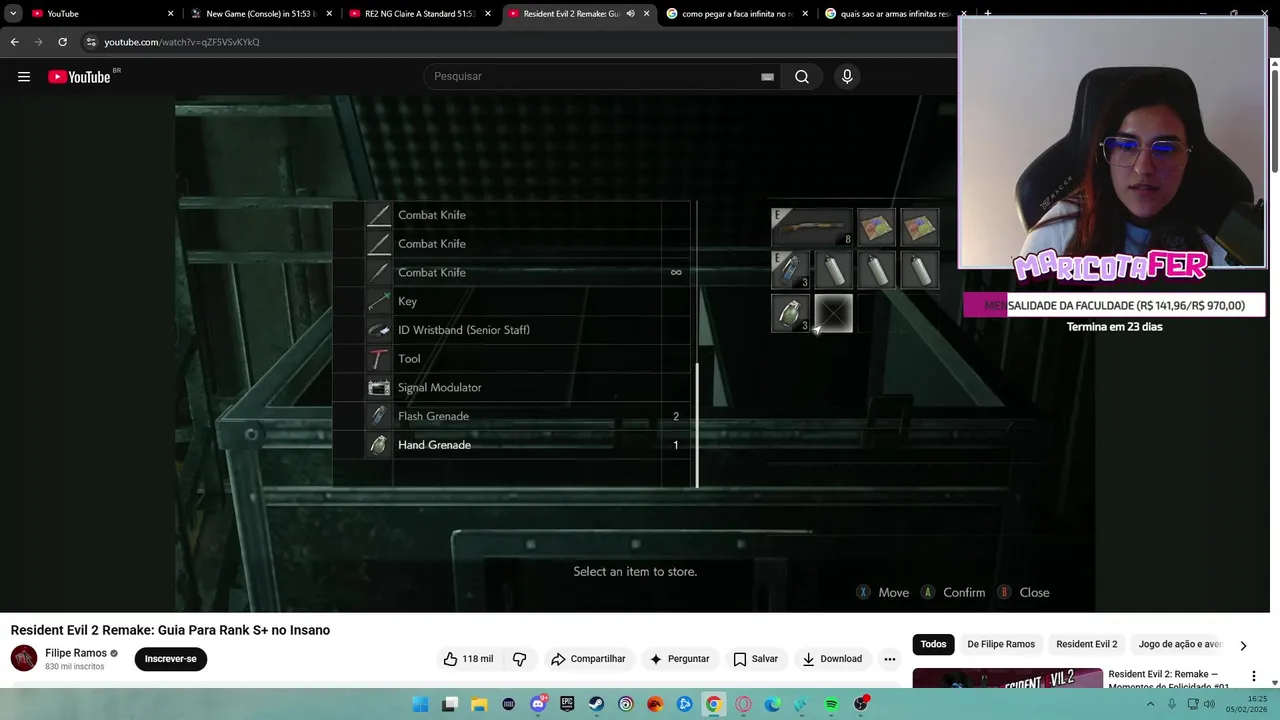This screenshot has width=1280, height=720.
Task: Like the video with thumbs up 118 mil
Action: 468,659
